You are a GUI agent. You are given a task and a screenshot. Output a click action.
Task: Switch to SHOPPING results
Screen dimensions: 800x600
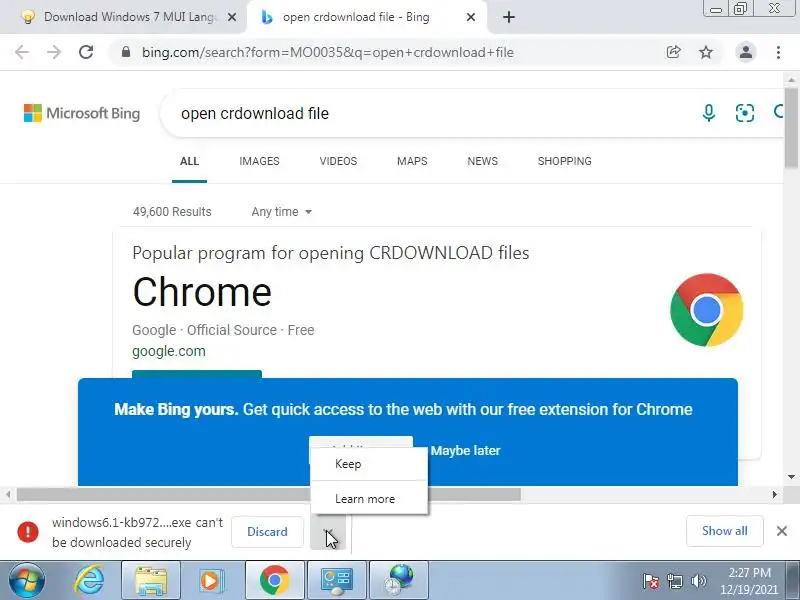[565, 161]
